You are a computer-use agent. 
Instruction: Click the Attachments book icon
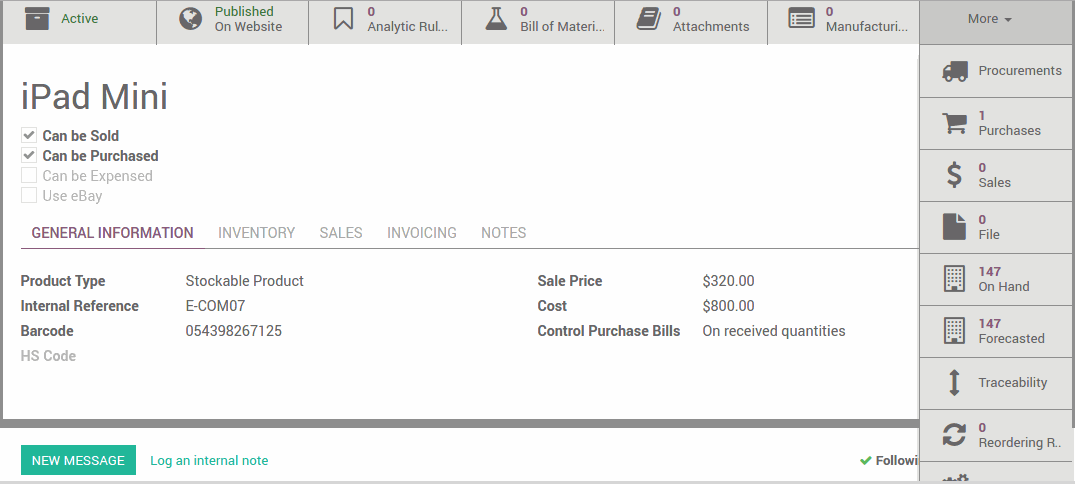649,19
